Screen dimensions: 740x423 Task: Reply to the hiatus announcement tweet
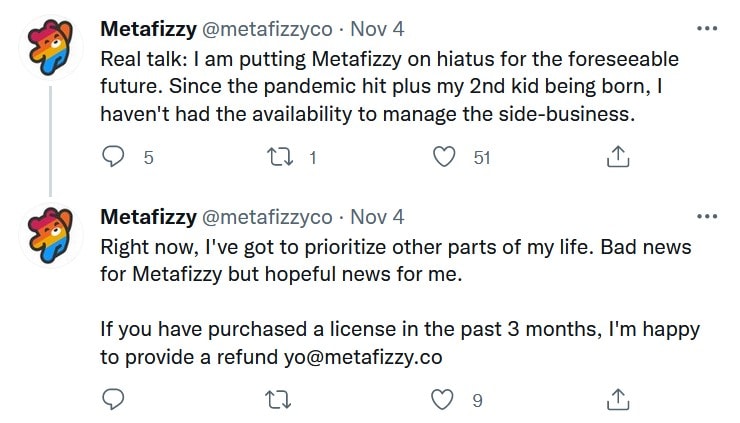click(x=113, y=156)
